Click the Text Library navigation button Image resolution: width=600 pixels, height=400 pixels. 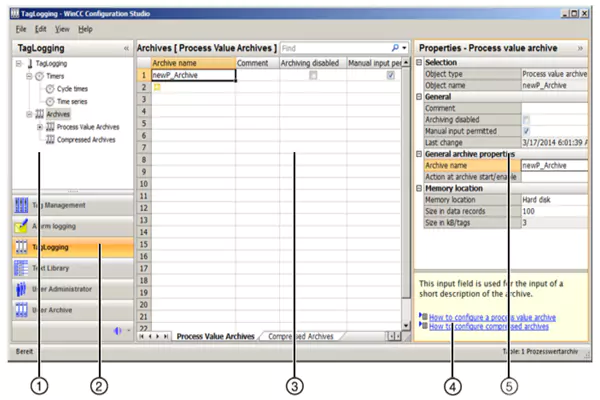(73, 268)
